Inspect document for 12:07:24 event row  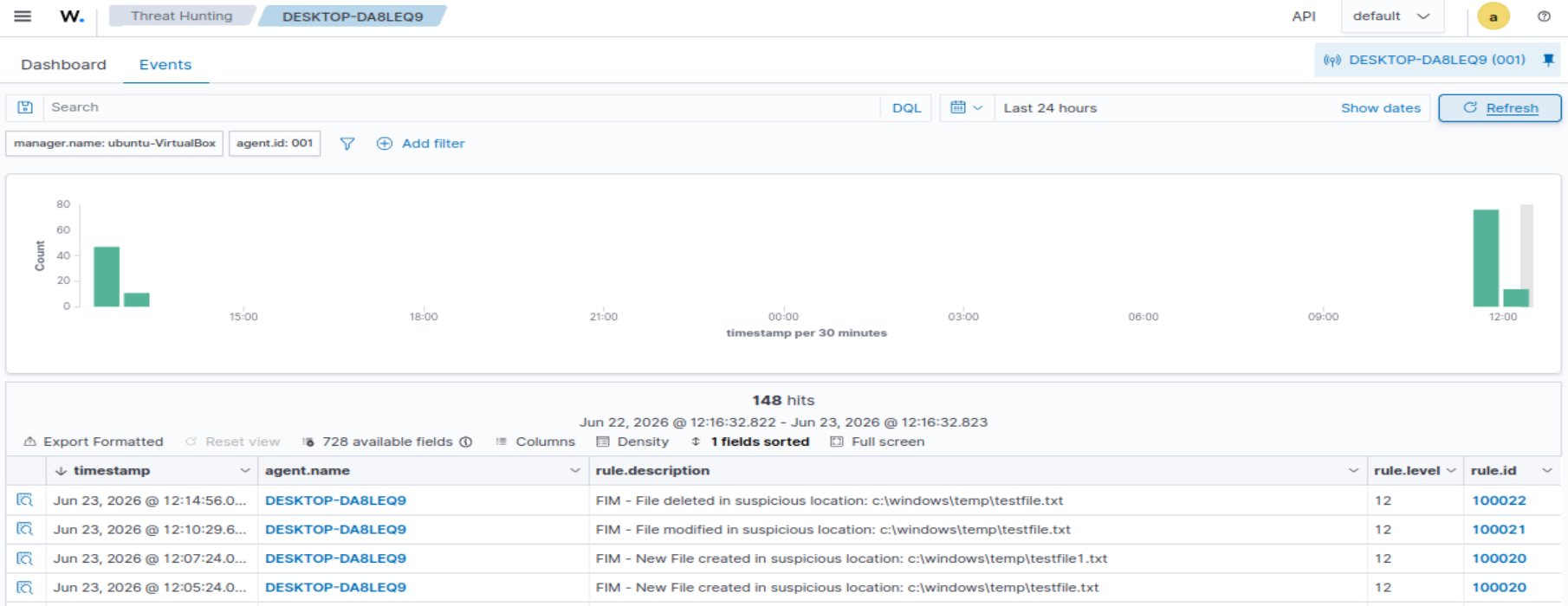(24, 558)
